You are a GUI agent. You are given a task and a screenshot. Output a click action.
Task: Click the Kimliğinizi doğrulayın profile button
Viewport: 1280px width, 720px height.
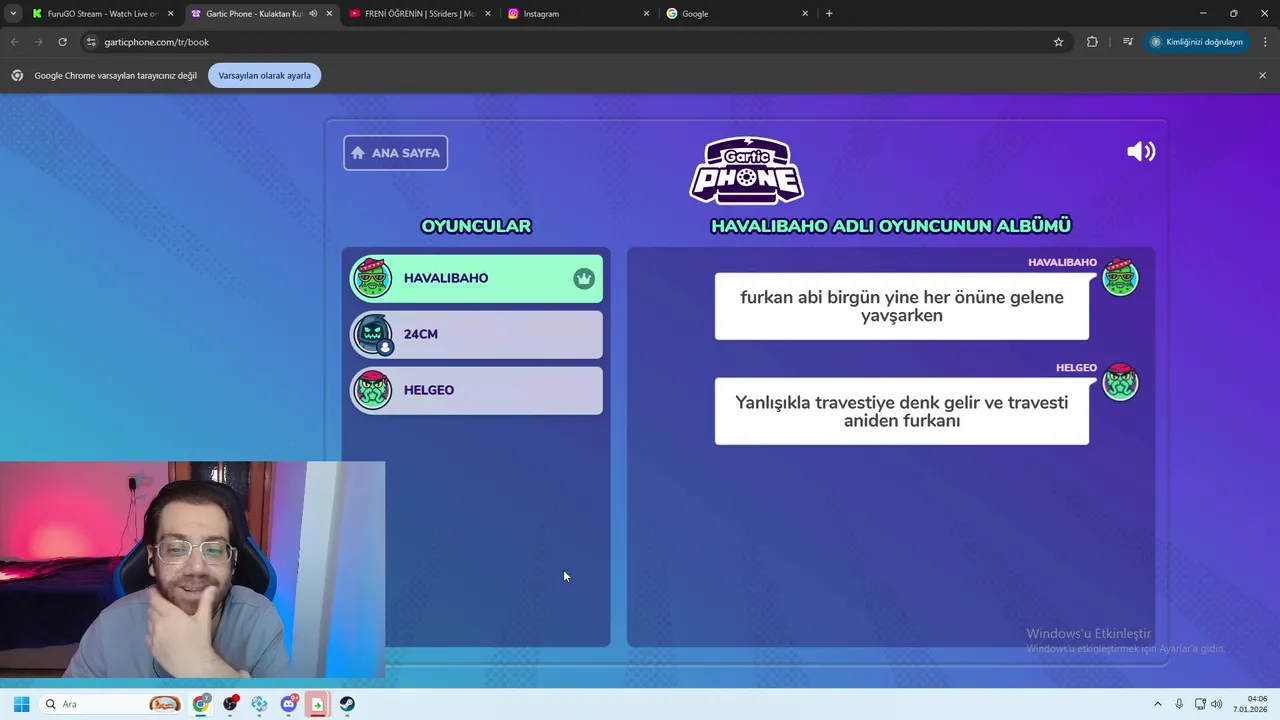[x=1197, y=42]
